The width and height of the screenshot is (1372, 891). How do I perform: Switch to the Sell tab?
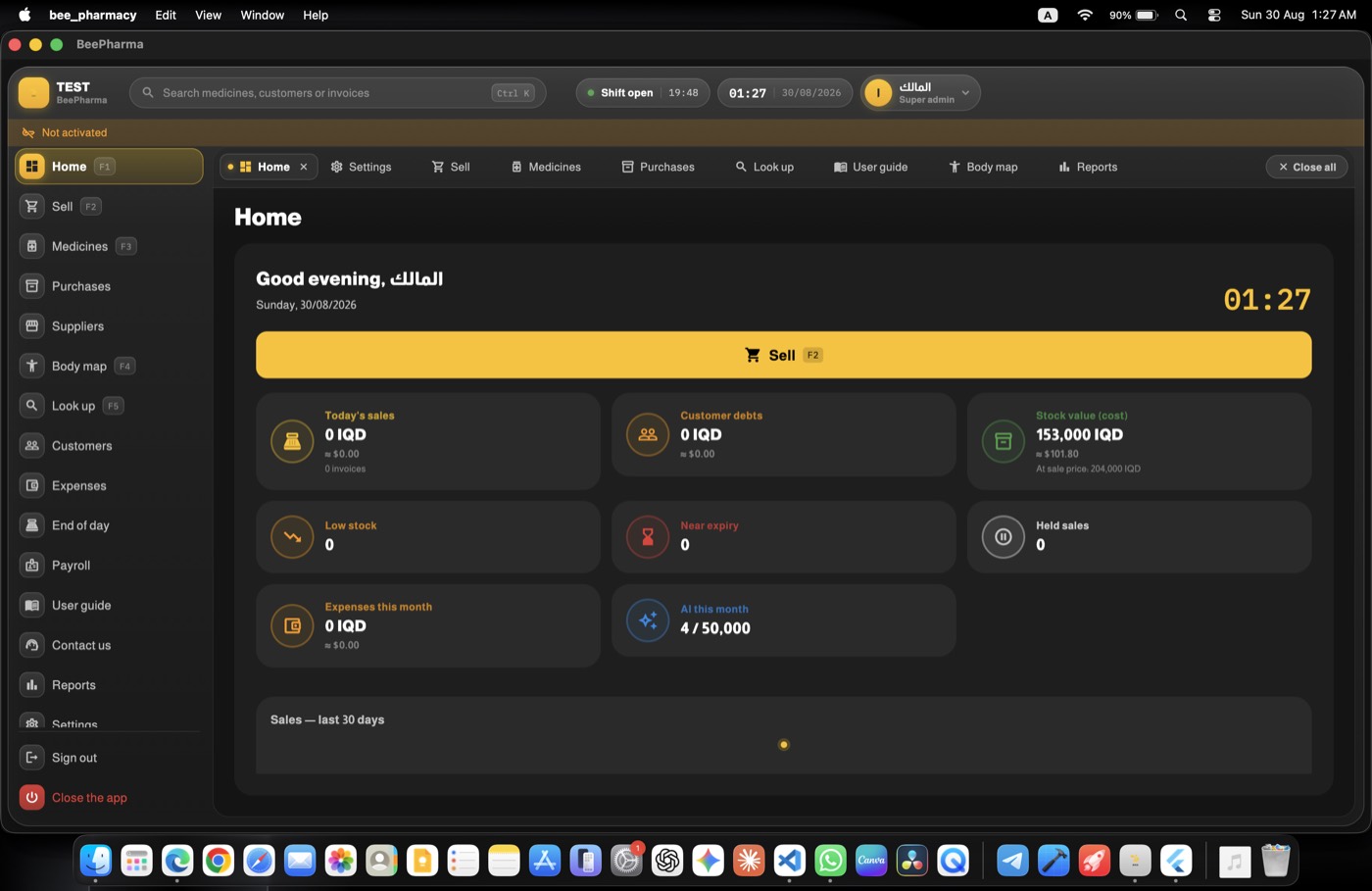[x=451, y=167]
